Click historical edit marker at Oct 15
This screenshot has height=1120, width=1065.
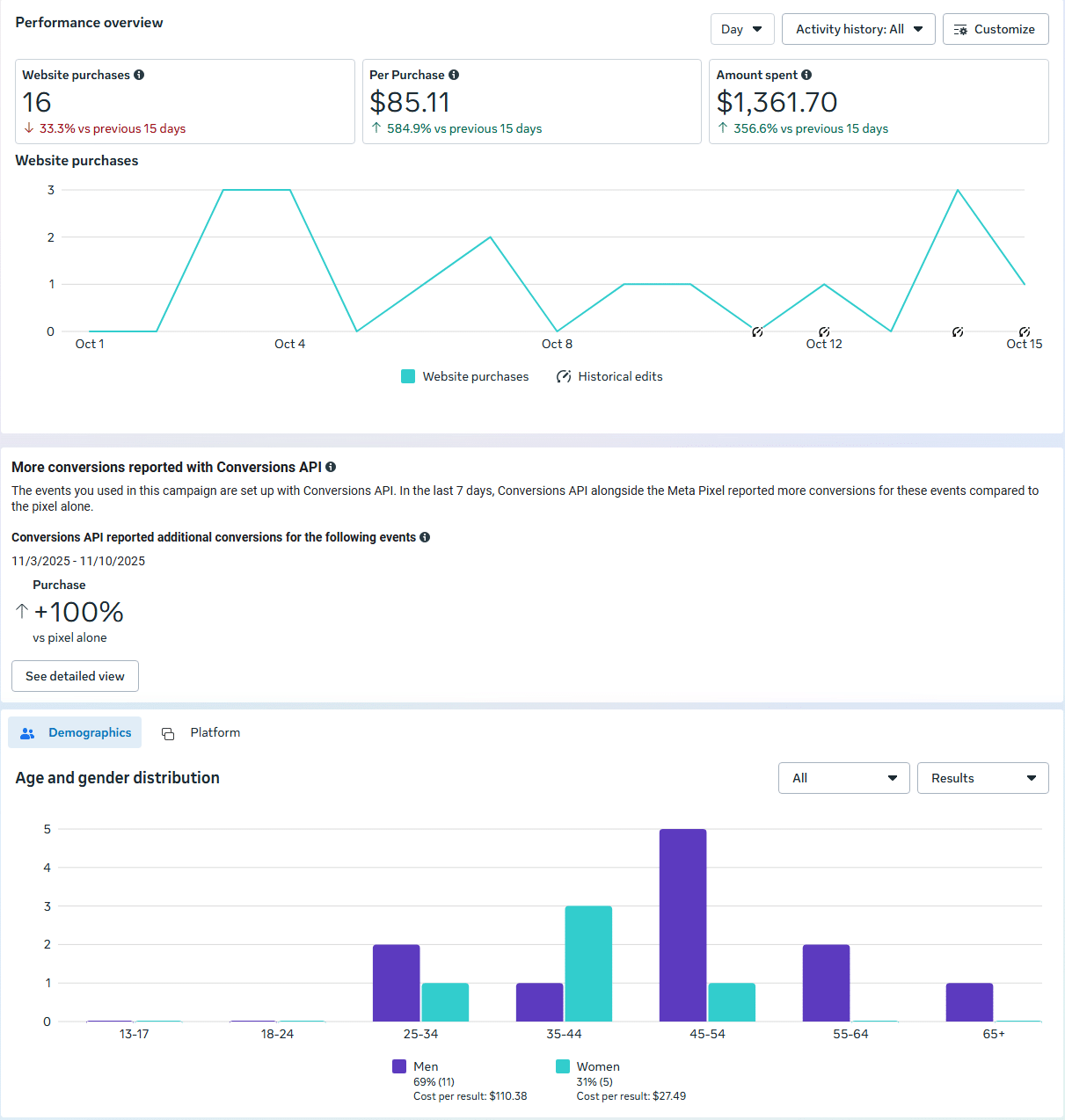pyautogui.click(x=1025, y=331)
